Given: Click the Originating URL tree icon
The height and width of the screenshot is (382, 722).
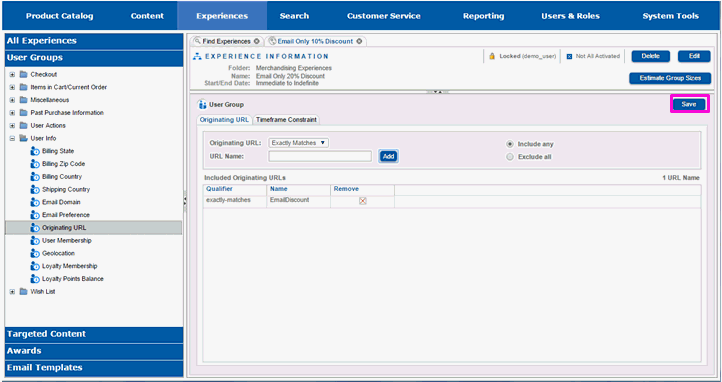Looking at the screenshot, I should point(35,228).
